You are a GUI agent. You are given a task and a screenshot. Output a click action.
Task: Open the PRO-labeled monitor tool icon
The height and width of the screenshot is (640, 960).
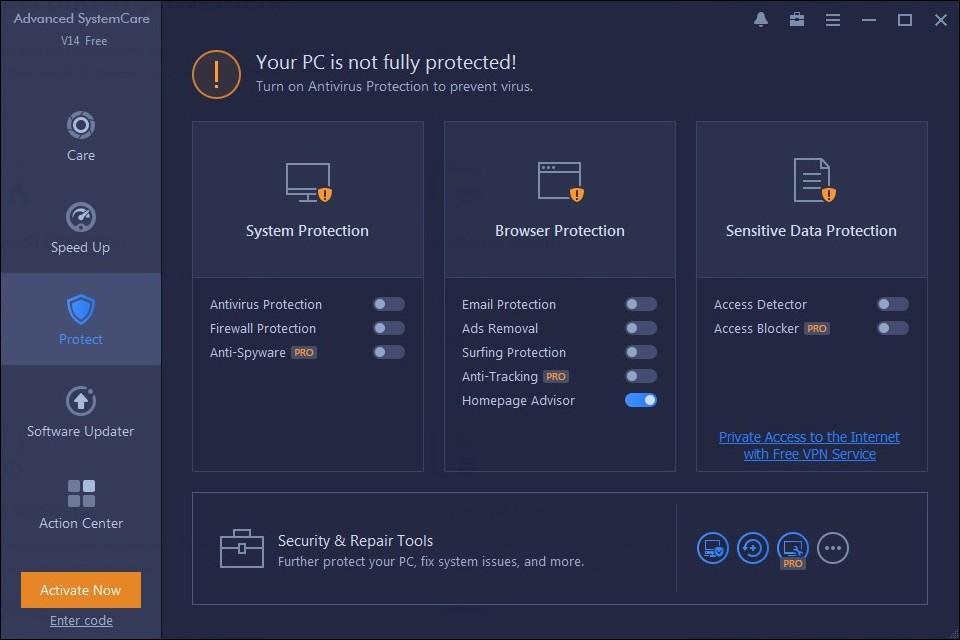tap(792, 549)
